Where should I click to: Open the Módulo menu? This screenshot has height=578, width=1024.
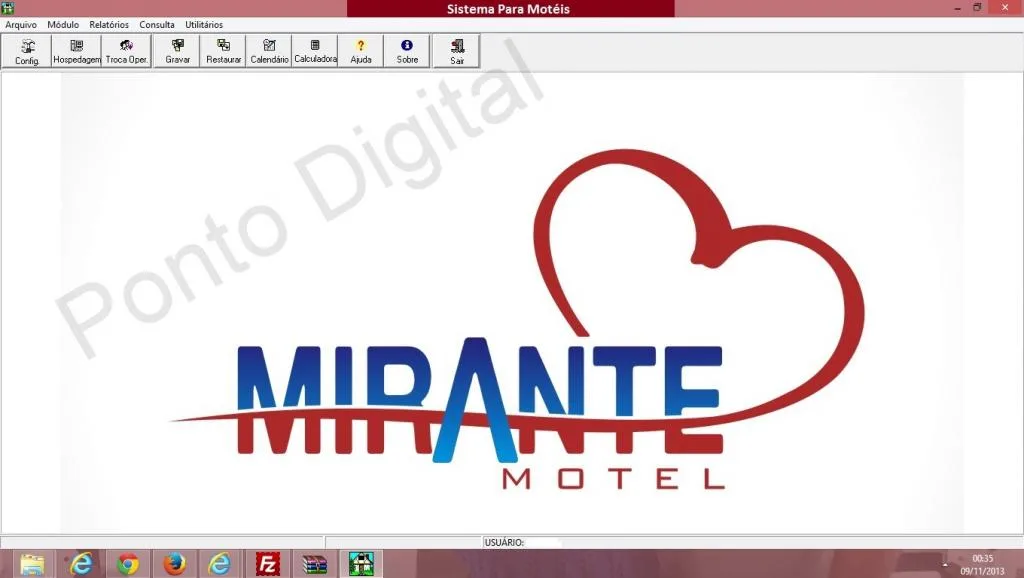point(63,25)
